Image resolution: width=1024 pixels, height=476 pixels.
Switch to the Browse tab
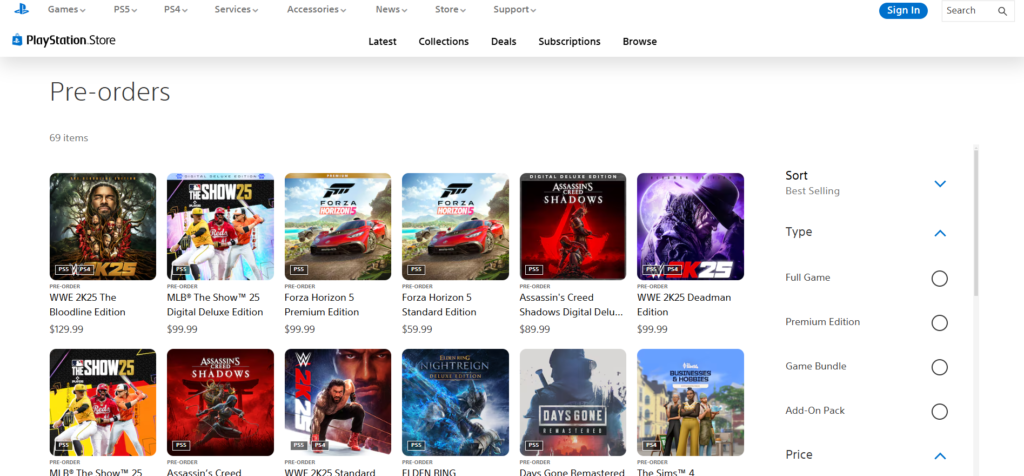coord(639,41)
